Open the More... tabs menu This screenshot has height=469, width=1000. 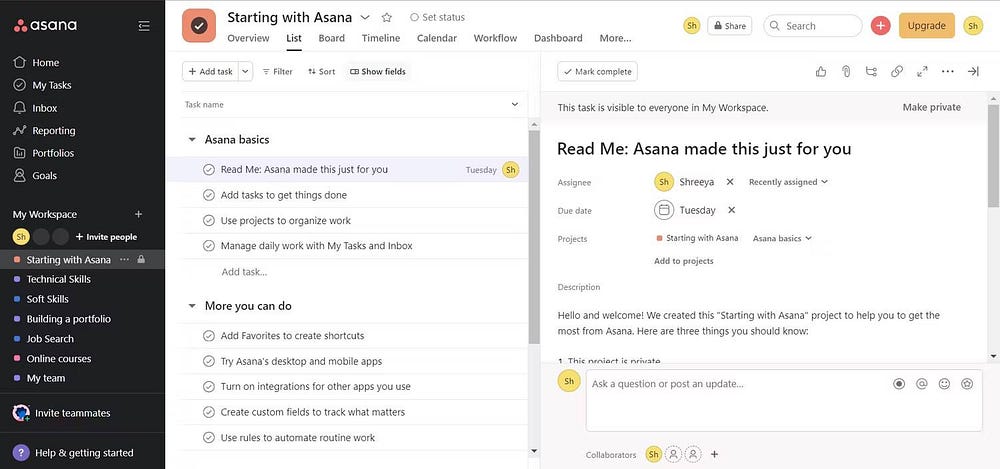pyautogui.click(x=615, y=38)
